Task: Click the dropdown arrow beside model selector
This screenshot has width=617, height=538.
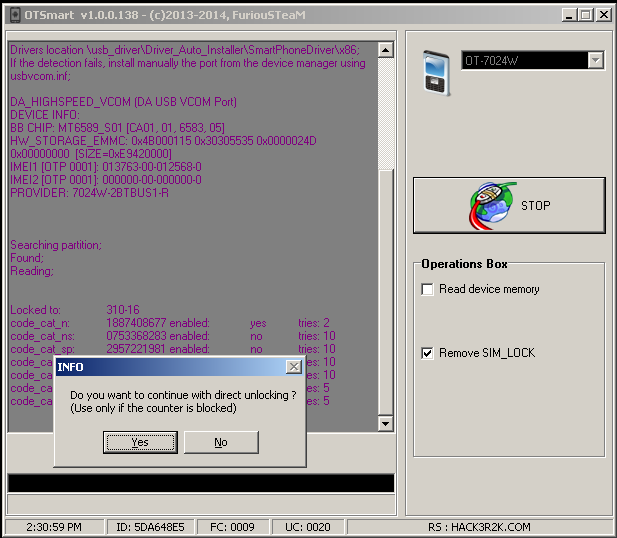Action: 596,61
